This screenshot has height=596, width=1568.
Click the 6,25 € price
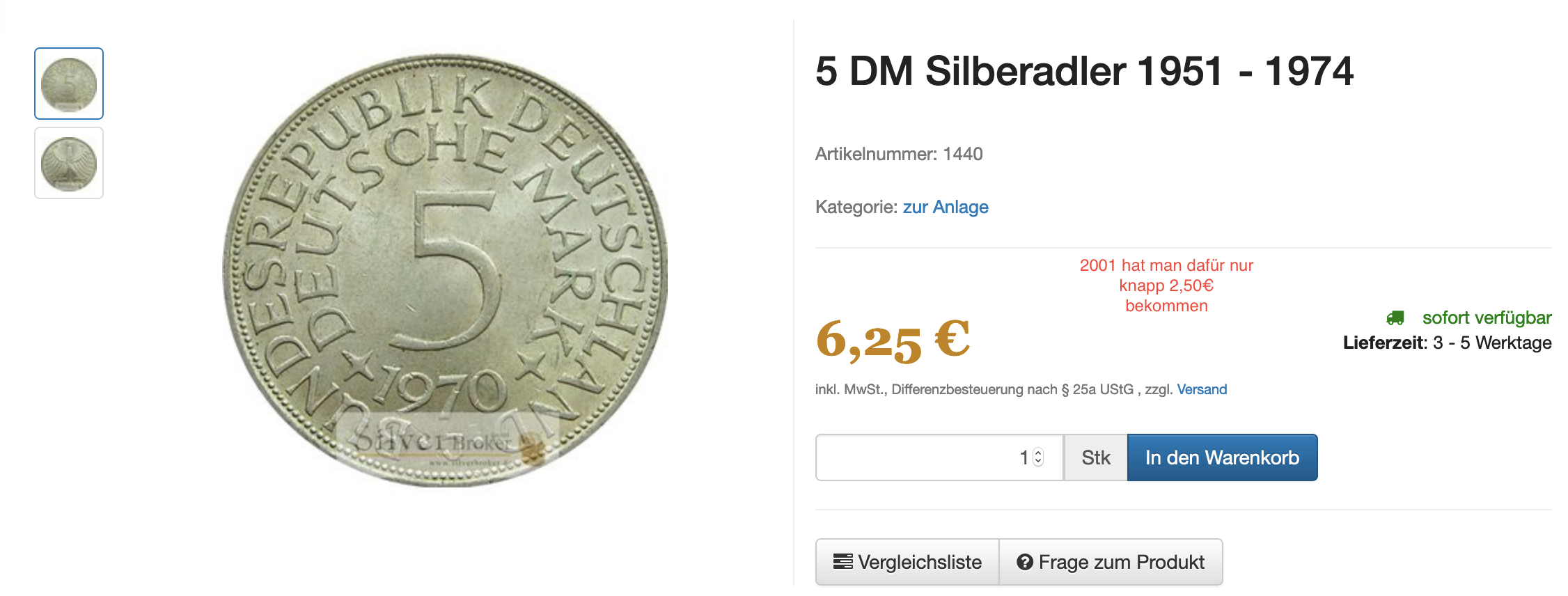tap(893, 341)
